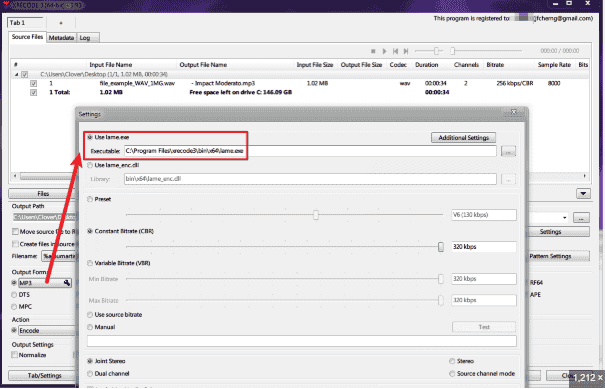Click the CBR 320 kbps value field

tap(484, 247)
